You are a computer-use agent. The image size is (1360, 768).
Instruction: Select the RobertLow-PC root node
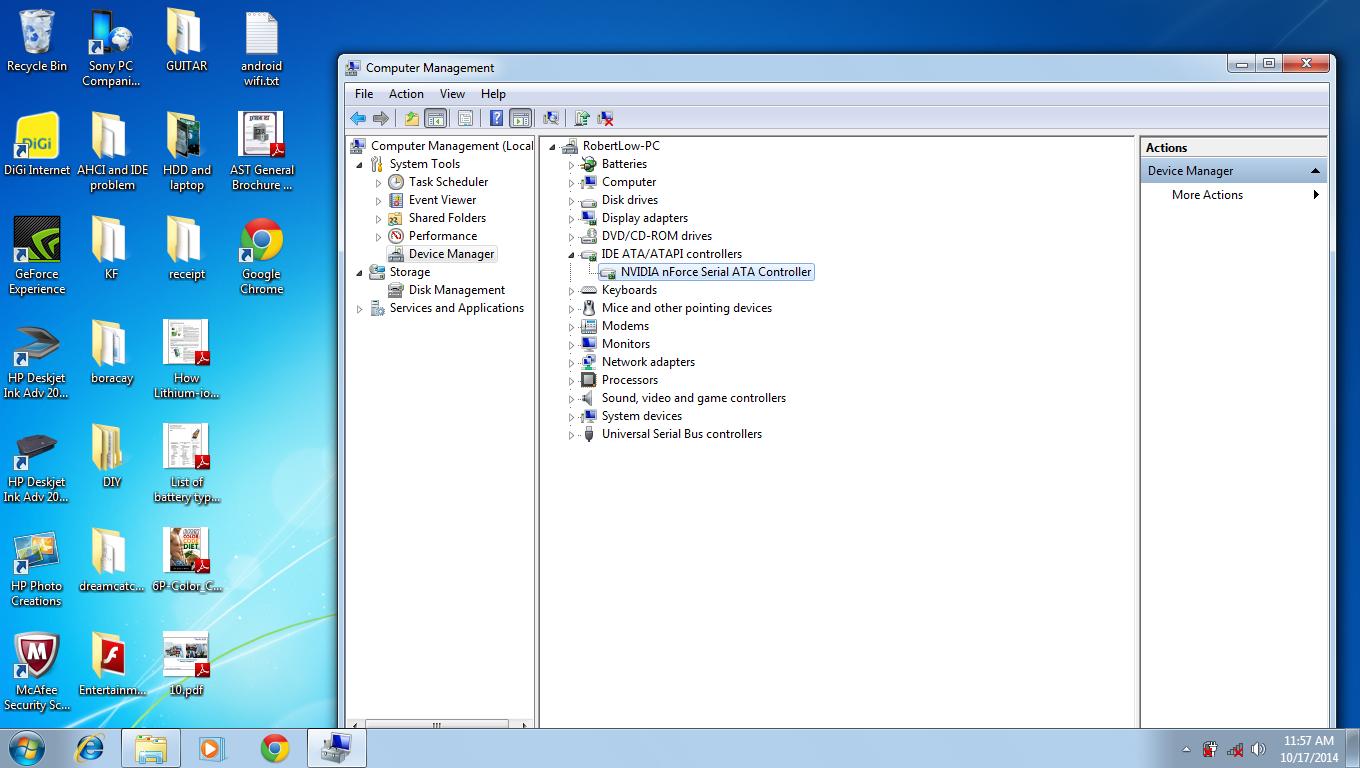[x=621, y=146]
